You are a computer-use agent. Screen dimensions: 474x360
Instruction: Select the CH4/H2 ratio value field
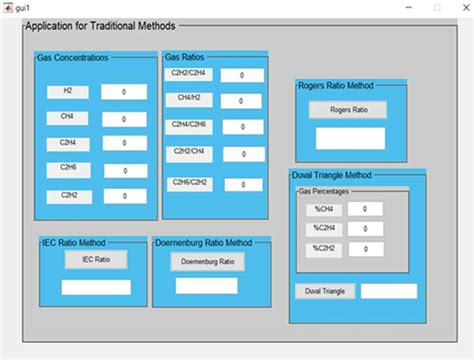click(241, 101)
